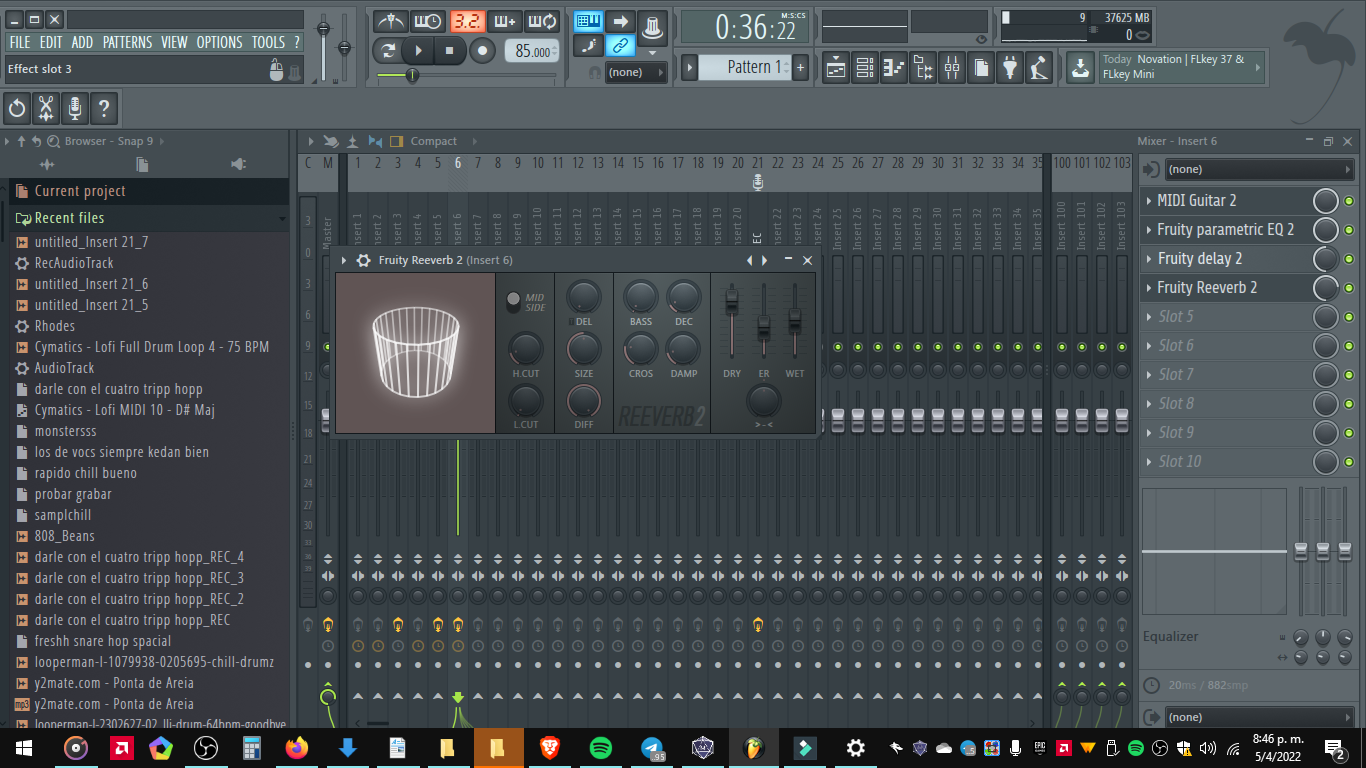Open the PATTERNS menu
Screen dimensions: 1366x768
pos(127,42)
